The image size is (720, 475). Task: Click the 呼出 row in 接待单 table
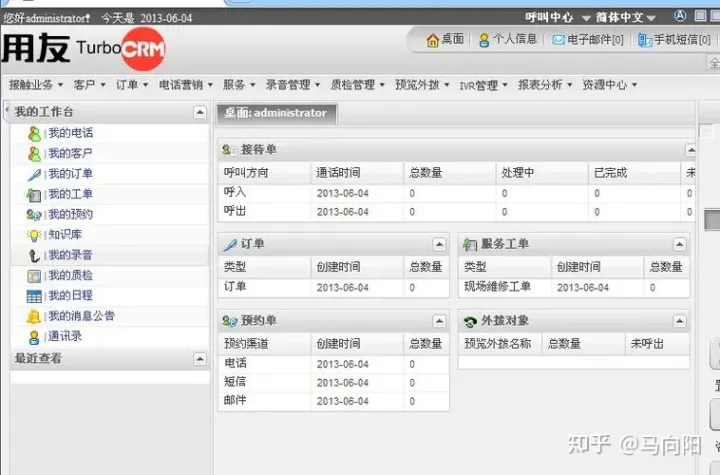click(x=456, y=212)
